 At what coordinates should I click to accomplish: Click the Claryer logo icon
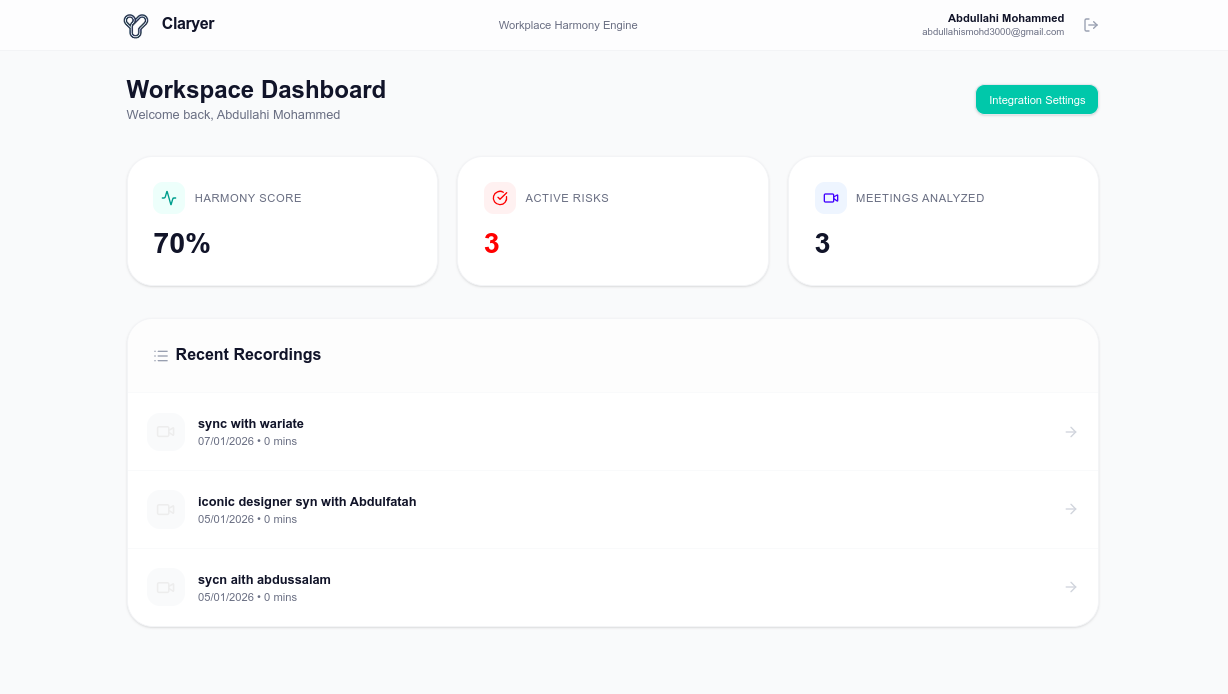(135, 25)
